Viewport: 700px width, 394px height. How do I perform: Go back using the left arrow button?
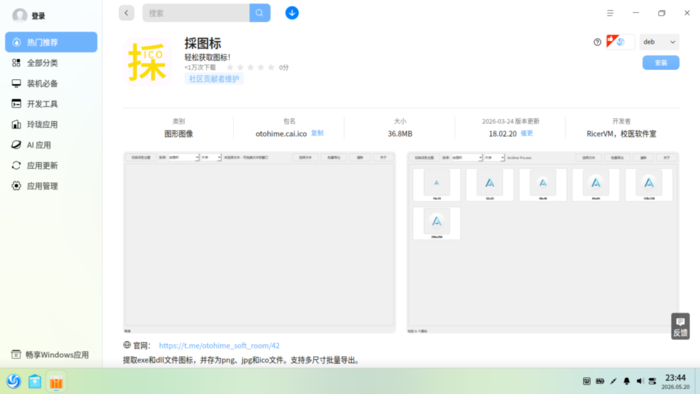(126, 13)
